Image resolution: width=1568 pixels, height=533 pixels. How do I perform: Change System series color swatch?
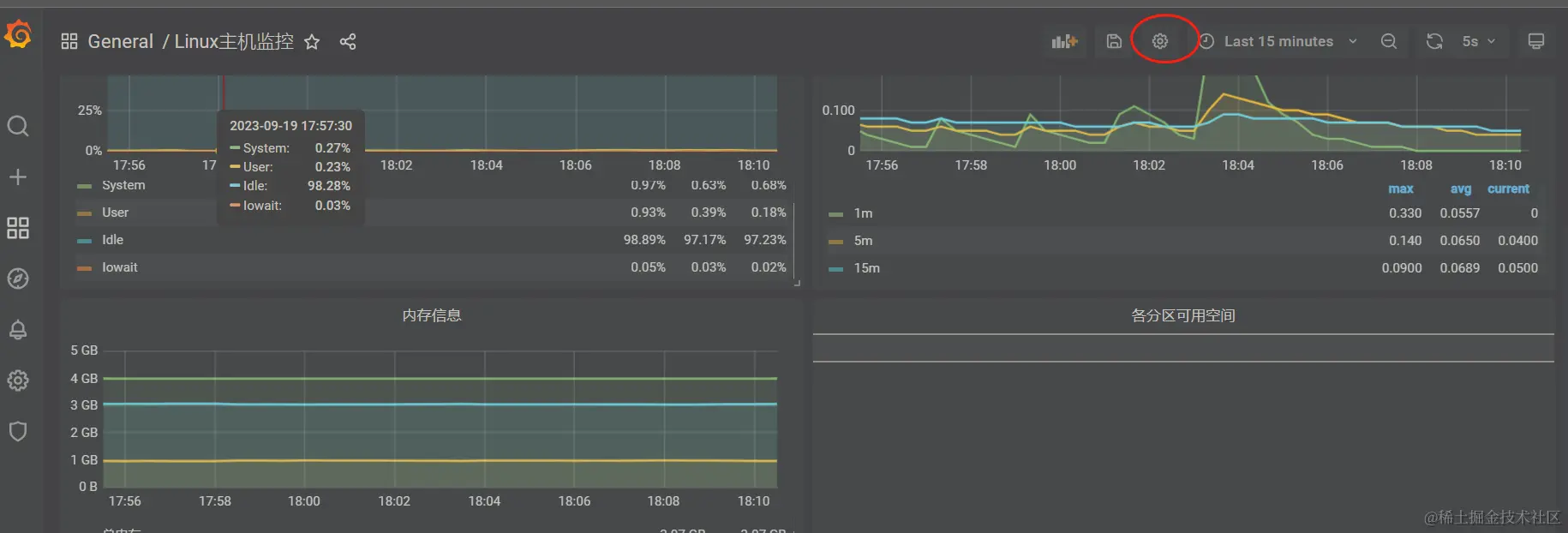84,186
